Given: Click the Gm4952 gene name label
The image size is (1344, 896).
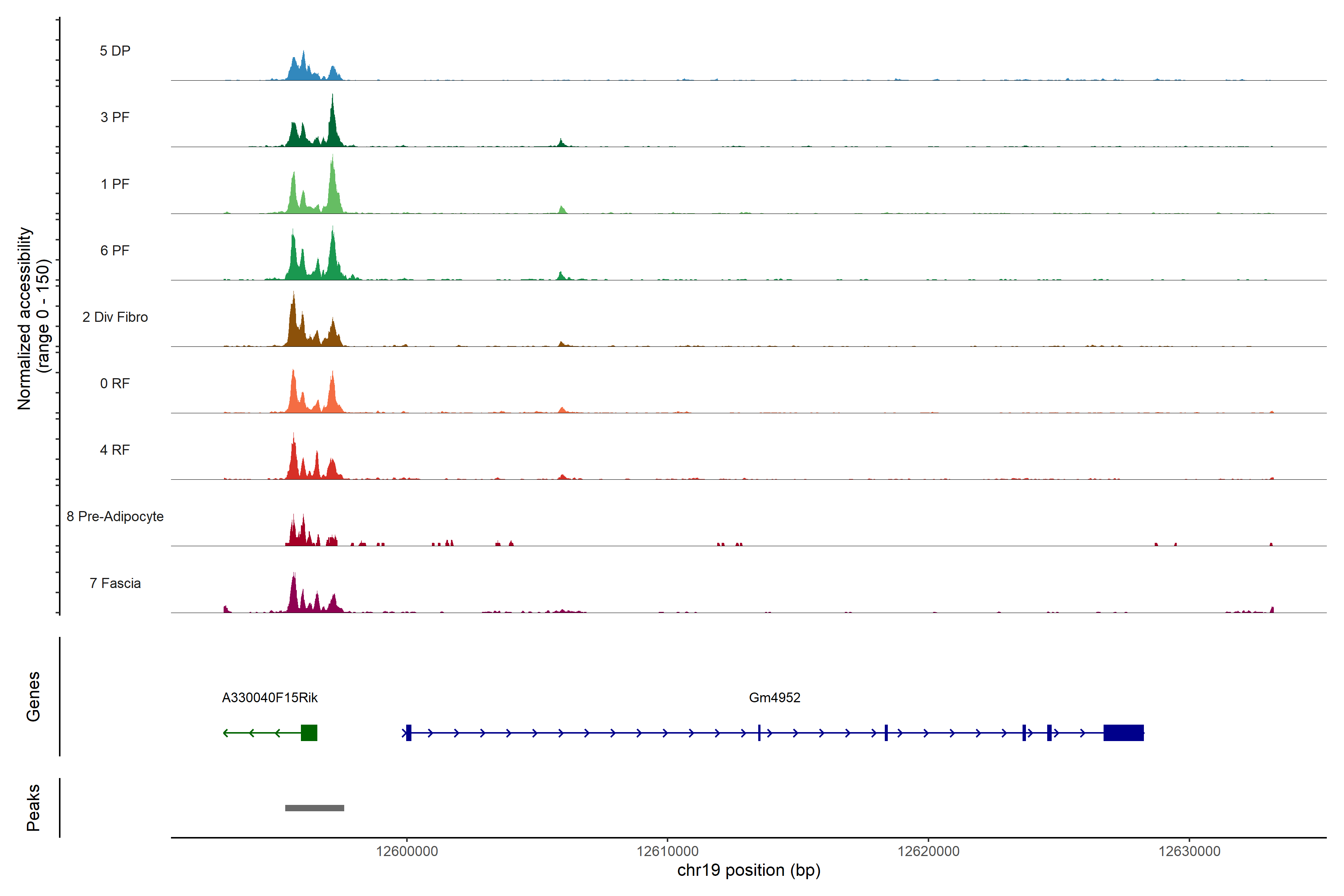Looking at the screenshot, I should tap(774, 698).
